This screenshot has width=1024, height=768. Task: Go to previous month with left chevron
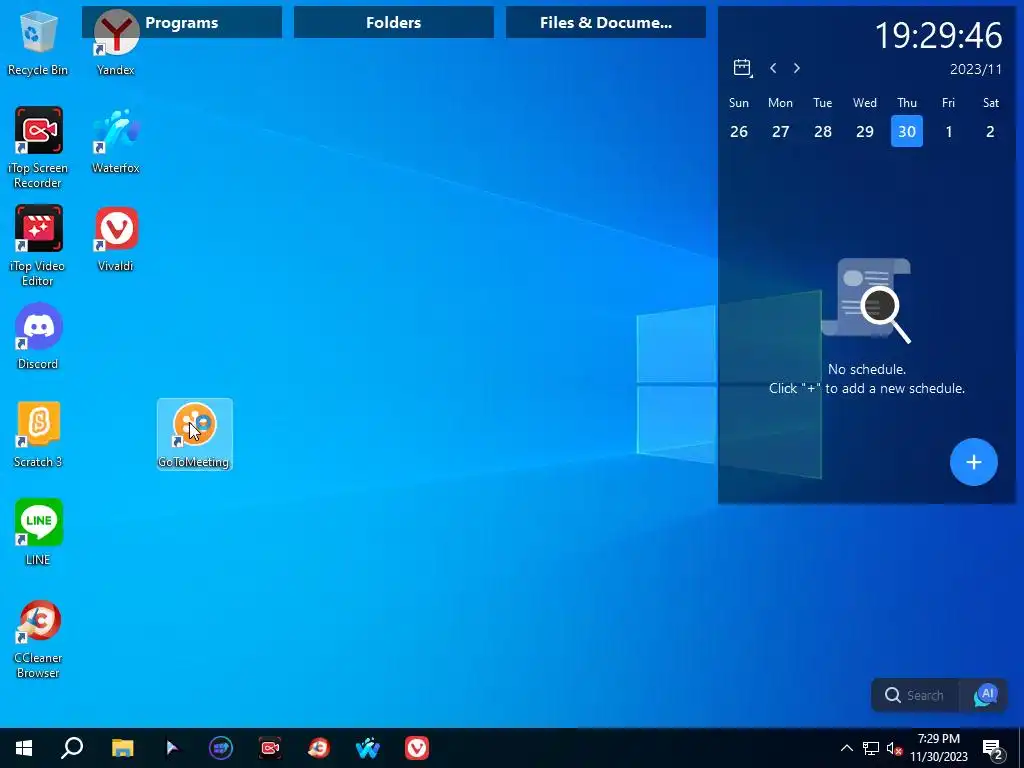(x=773, y=68)
